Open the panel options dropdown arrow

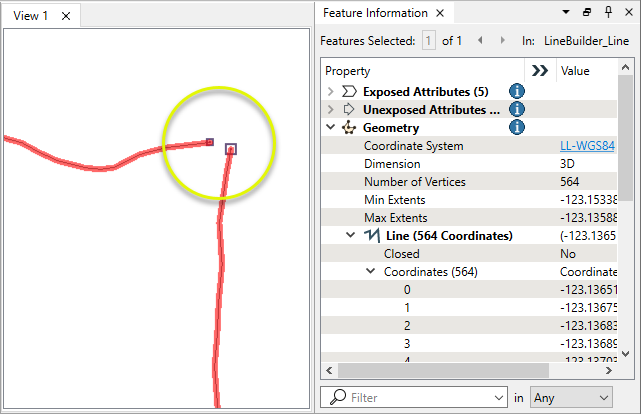point(567,13)
